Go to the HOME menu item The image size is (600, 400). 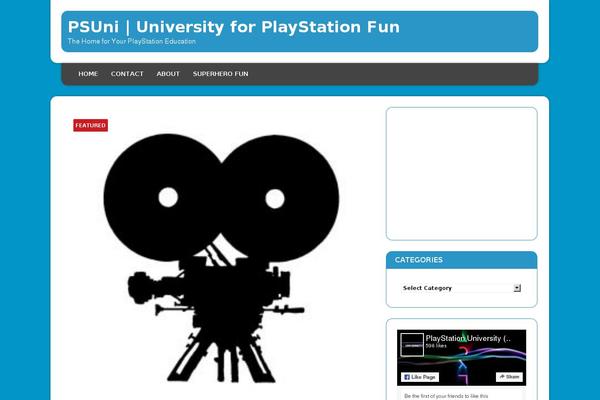pyautogui.click(x=88, y=74)
